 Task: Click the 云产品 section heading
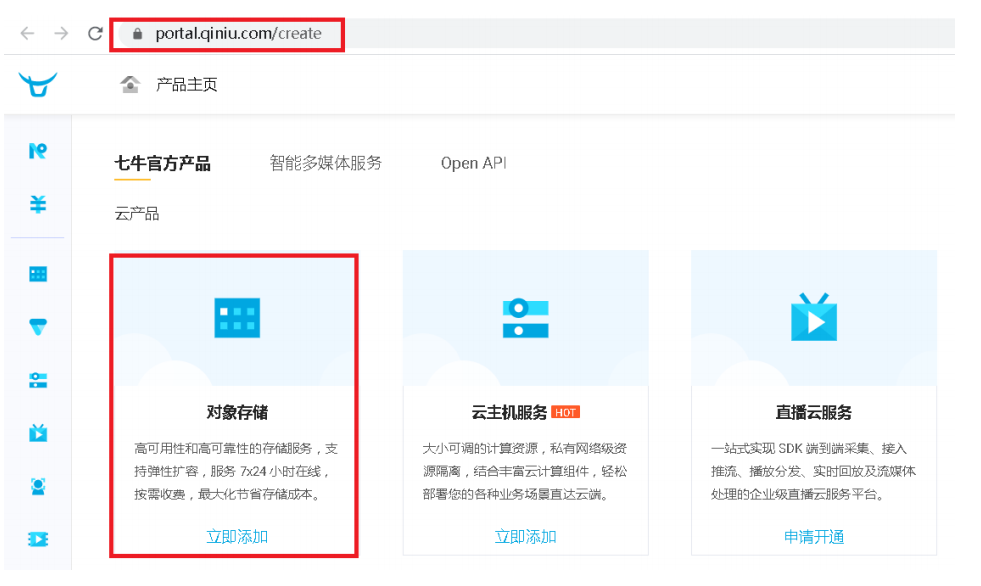(x=137, y=214)
